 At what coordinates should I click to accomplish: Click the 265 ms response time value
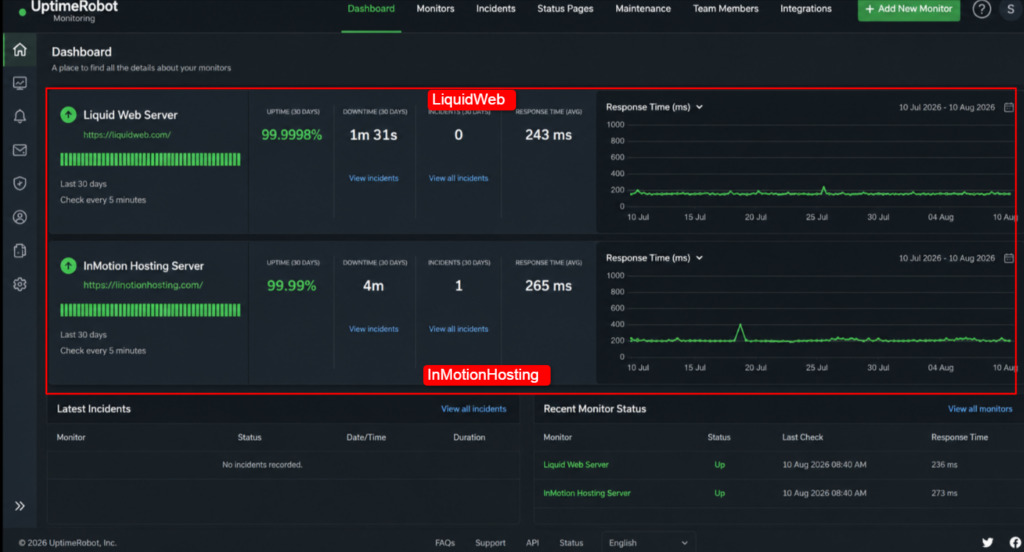[x=549, y=286]
